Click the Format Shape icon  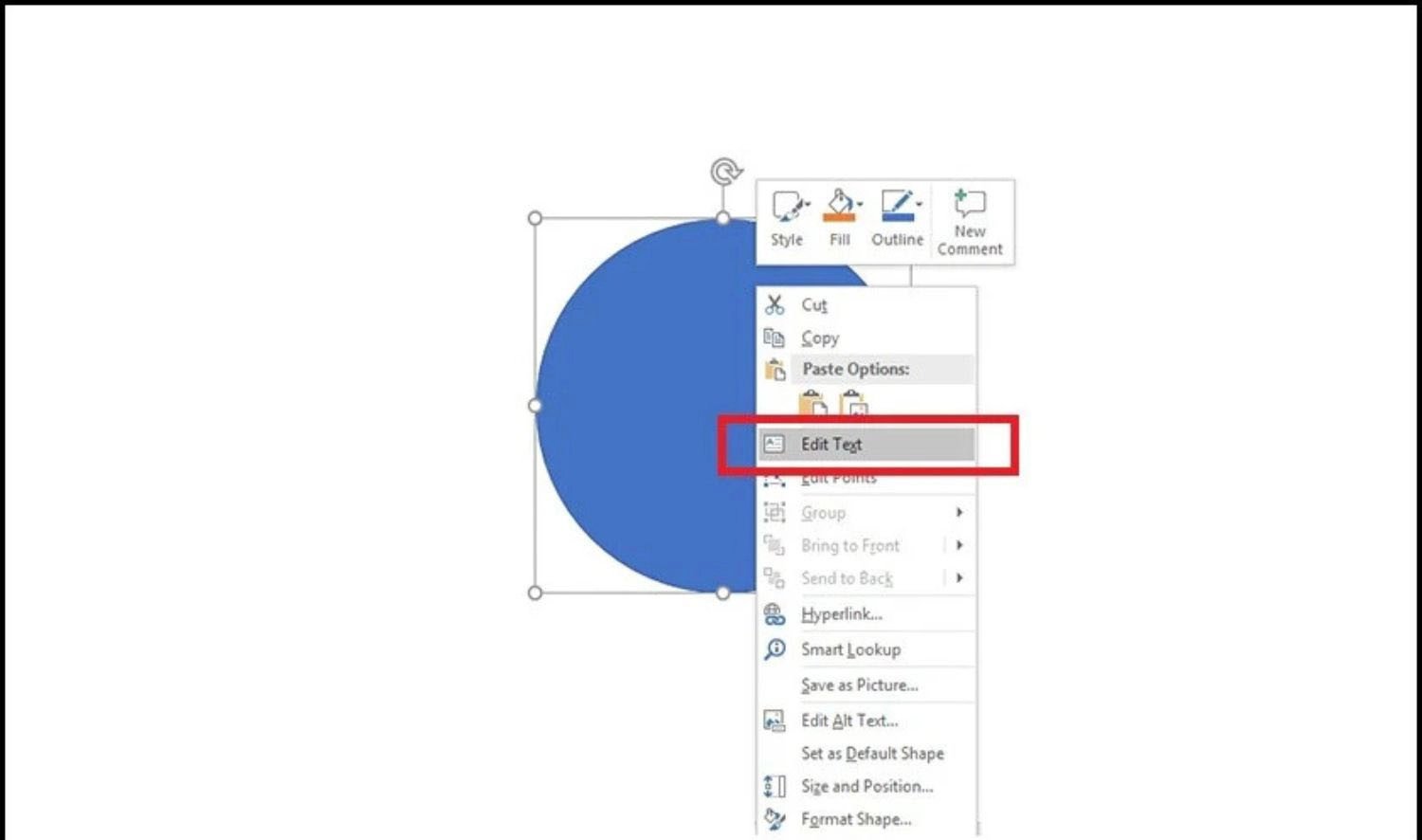pos(775,819)
